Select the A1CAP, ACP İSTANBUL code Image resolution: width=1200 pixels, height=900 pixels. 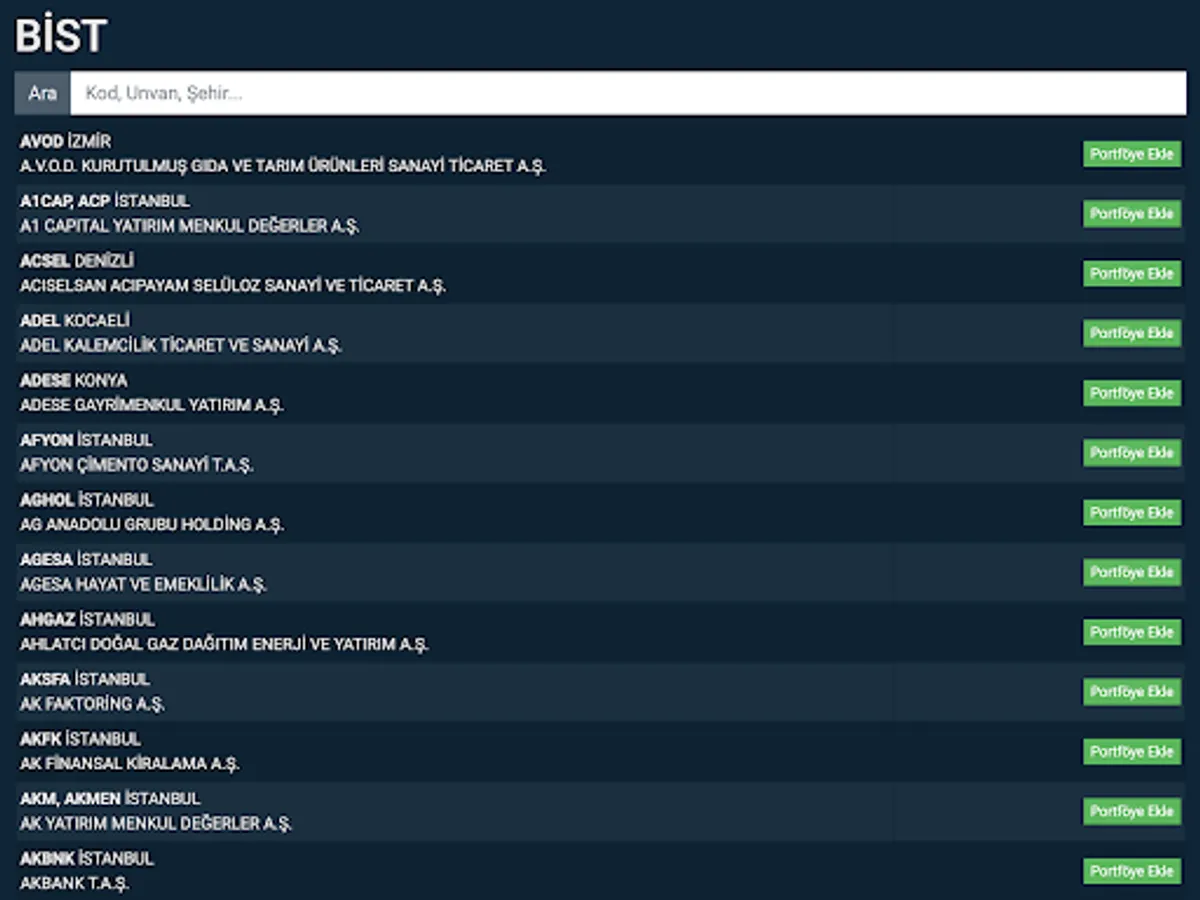(105, 201)
